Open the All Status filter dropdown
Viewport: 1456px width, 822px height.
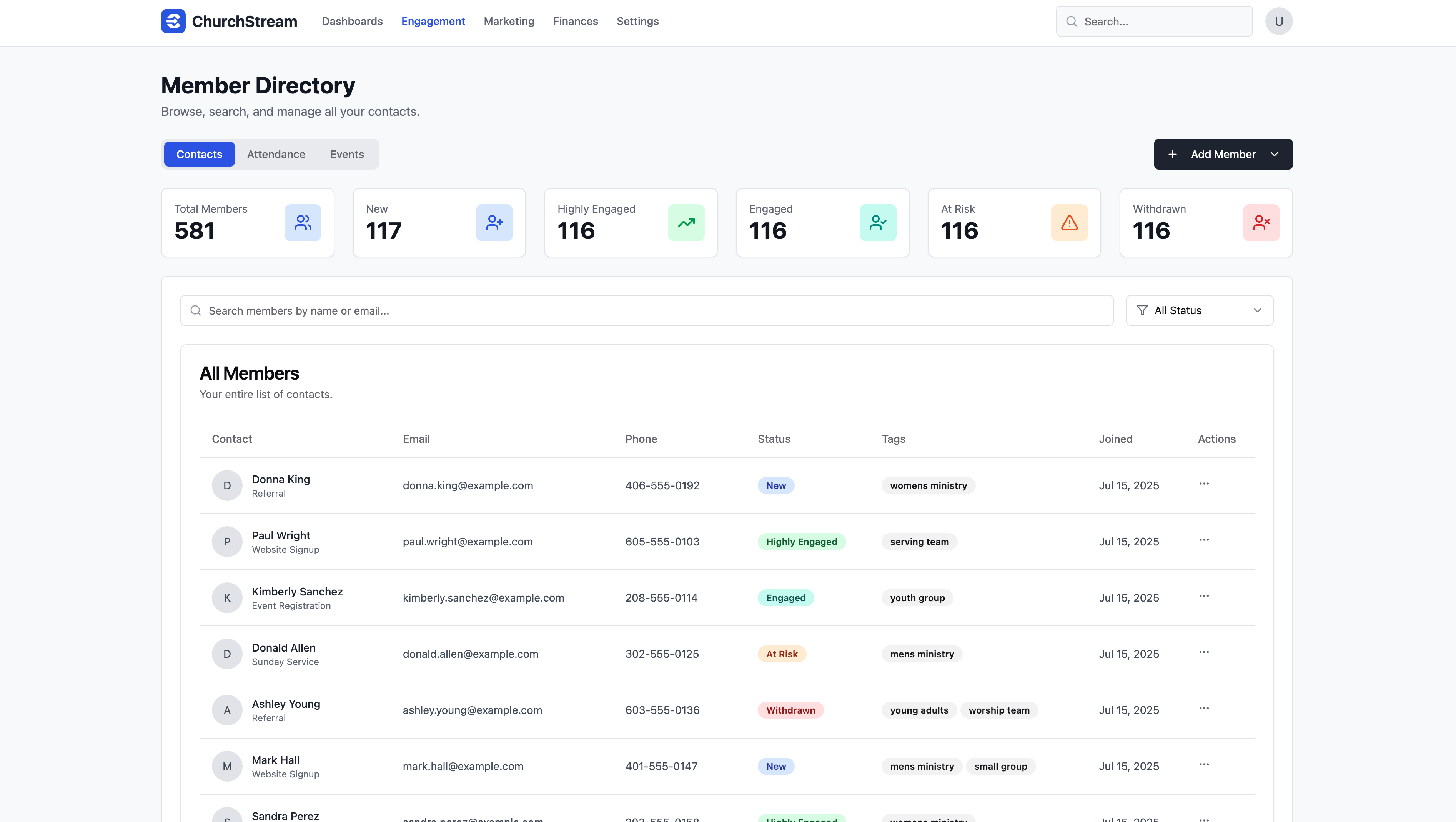[1199, 310]
